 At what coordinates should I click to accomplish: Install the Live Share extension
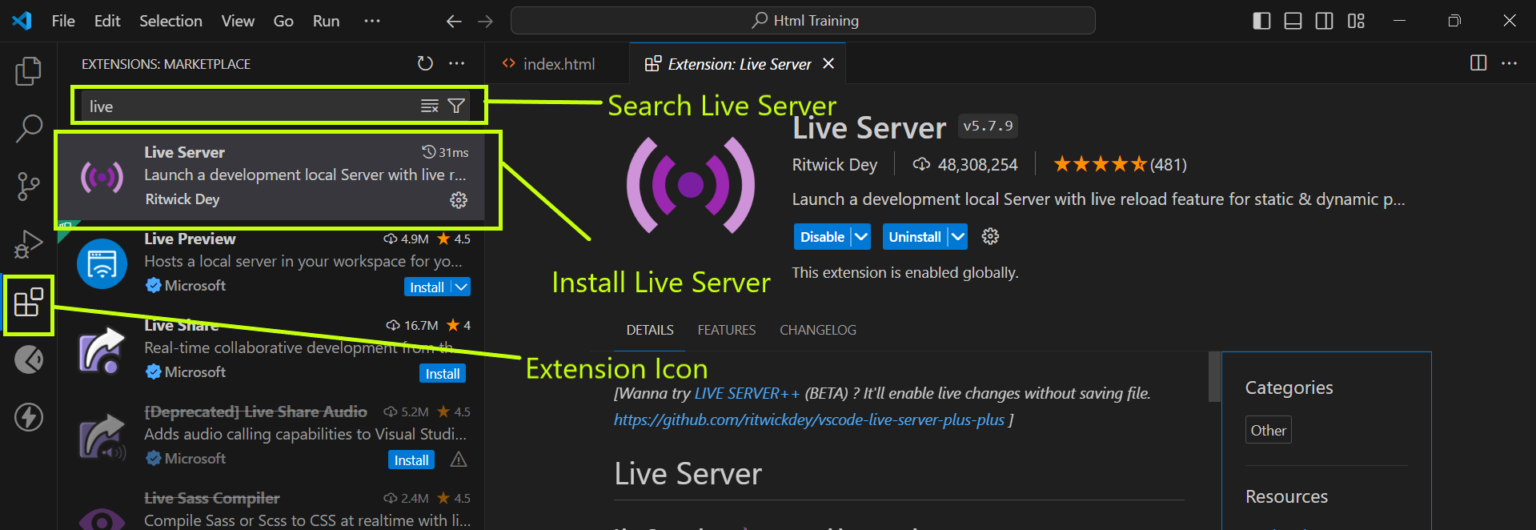(442, 374)
